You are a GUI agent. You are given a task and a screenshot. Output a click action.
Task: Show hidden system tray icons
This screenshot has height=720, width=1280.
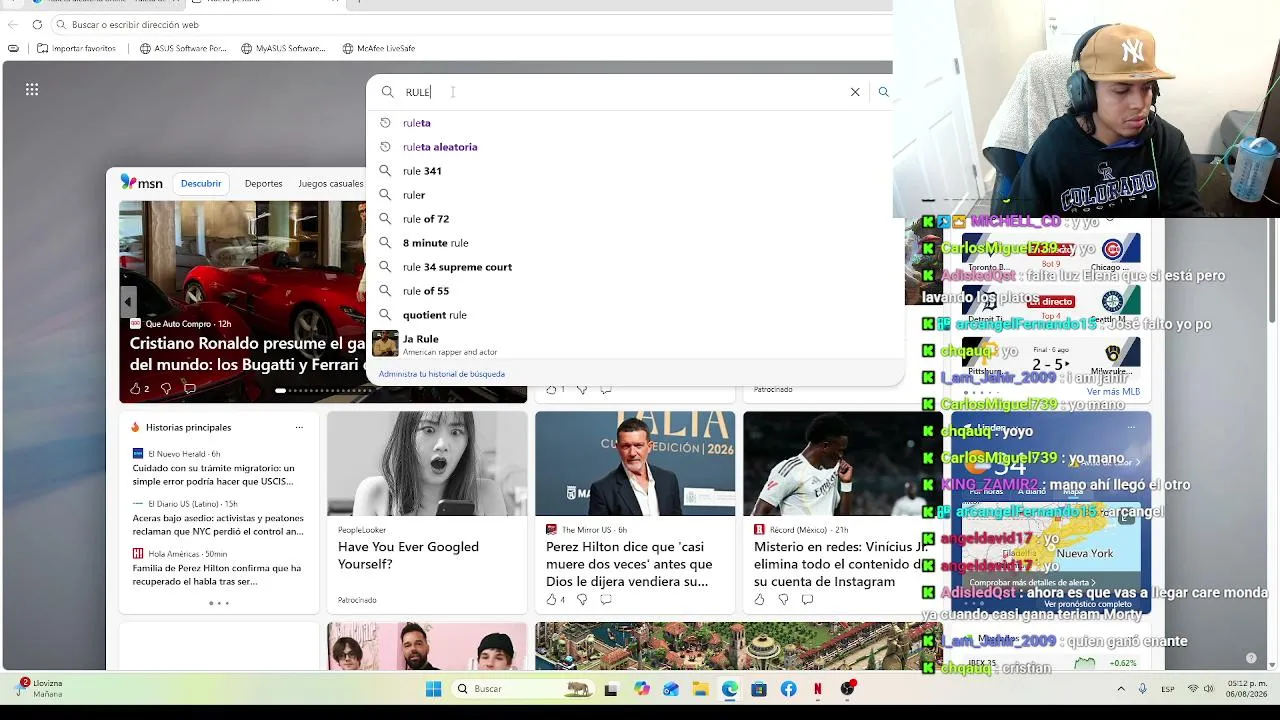pyautogui.click(x=1121, y=689)
